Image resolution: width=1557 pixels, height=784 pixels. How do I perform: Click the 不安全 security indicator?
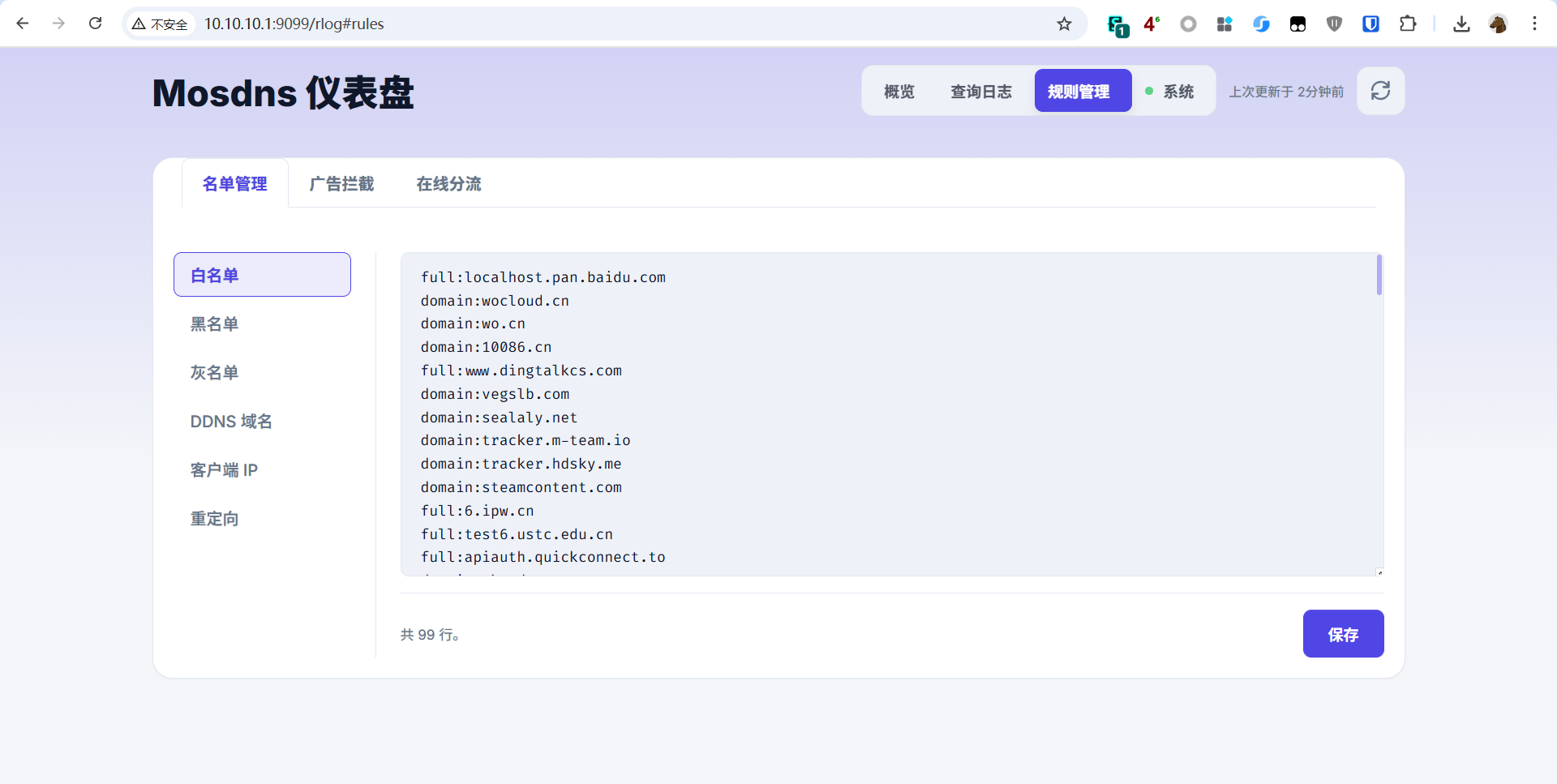tap(160, 24)
